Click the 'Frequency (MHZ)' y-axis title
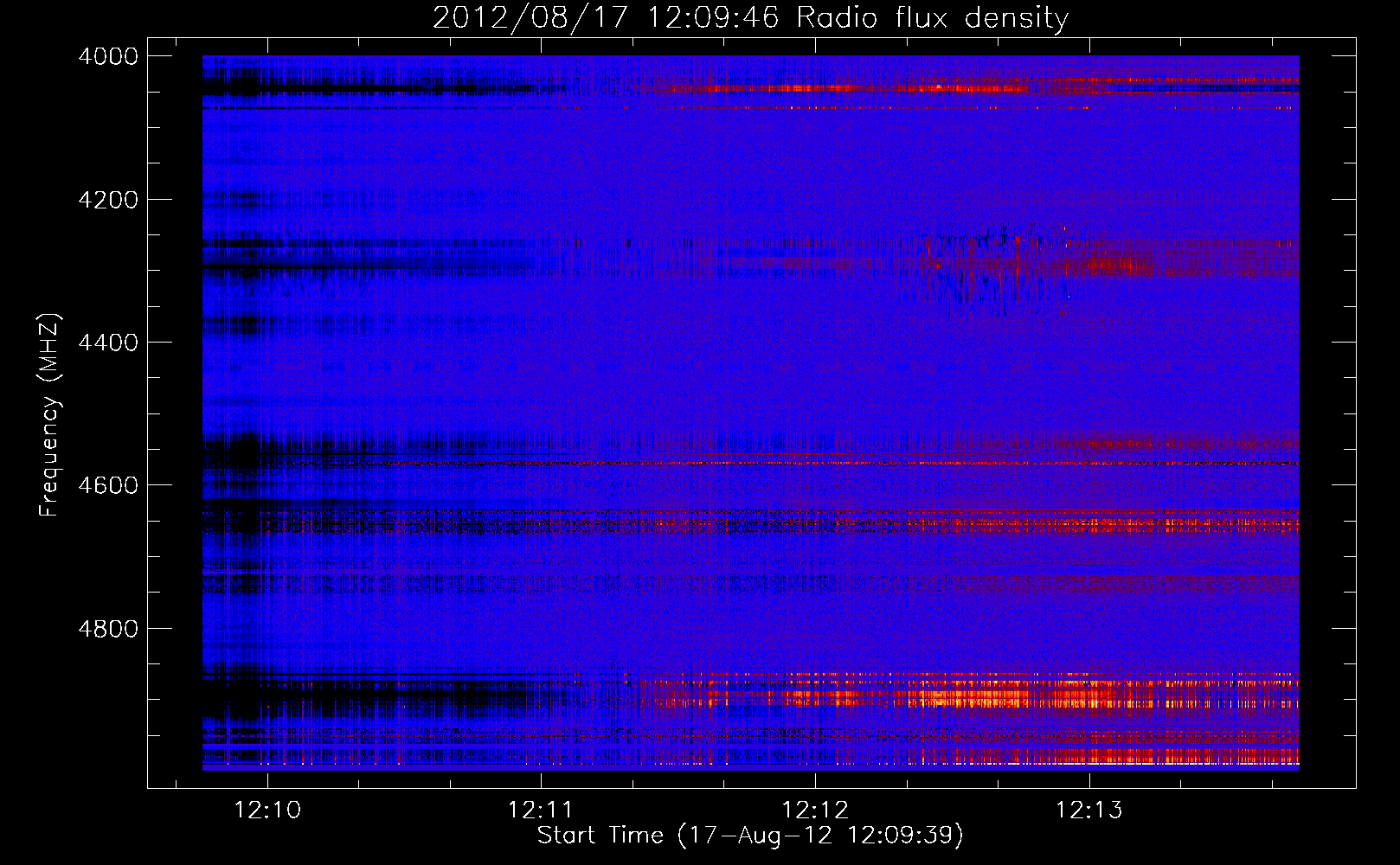The image size is (1400, 865). (49, 415)
